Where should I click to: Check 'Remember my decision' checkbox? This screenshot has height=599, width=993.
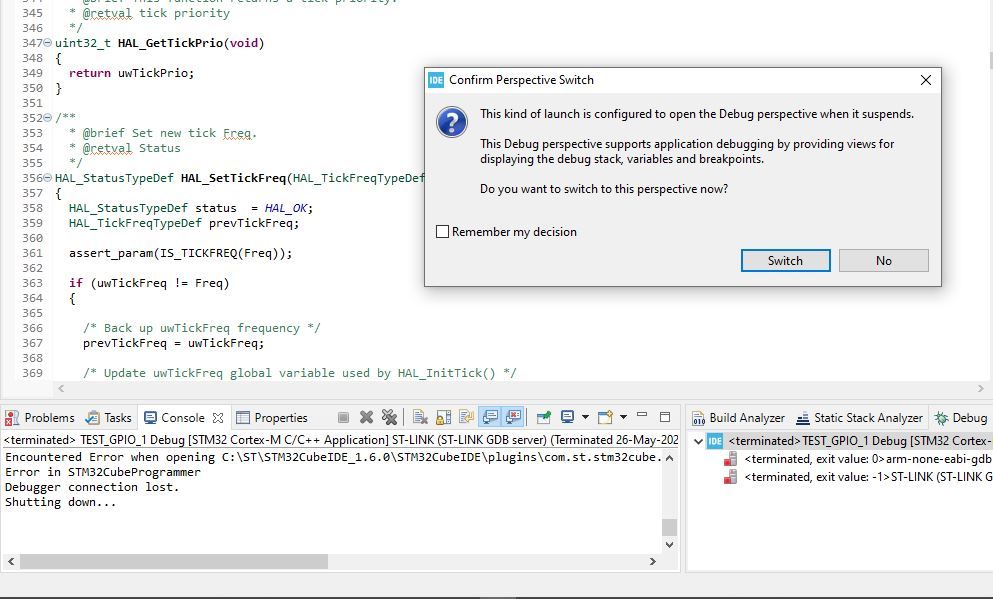pos(443,232)
